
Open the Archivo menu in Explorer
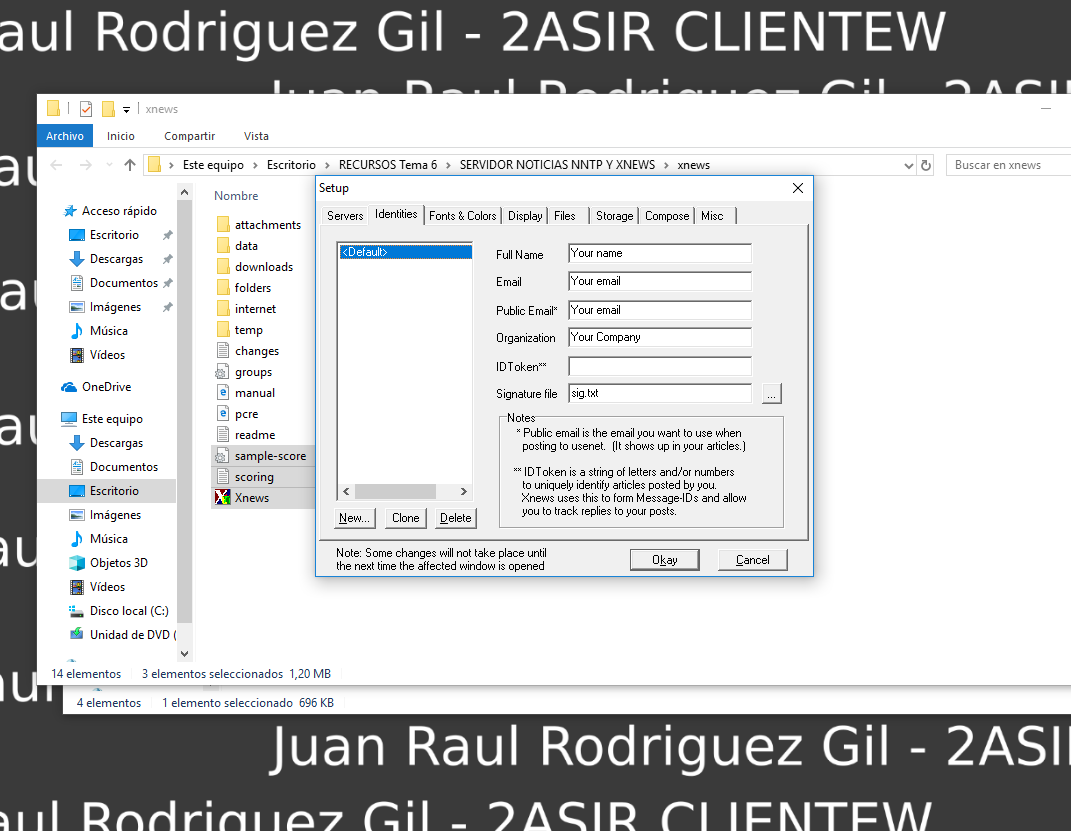[x=65, y=136]
